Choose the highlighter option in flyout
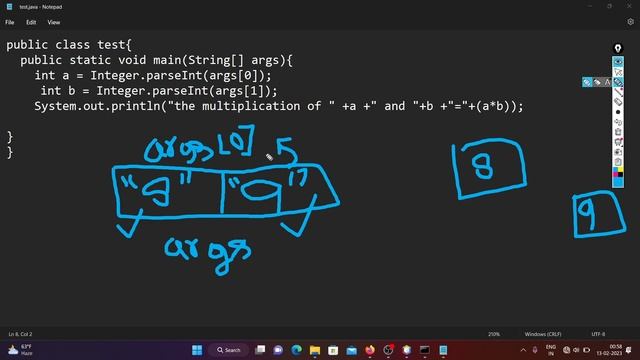Viewport: 640px width, 360px height. pos(597,82)
